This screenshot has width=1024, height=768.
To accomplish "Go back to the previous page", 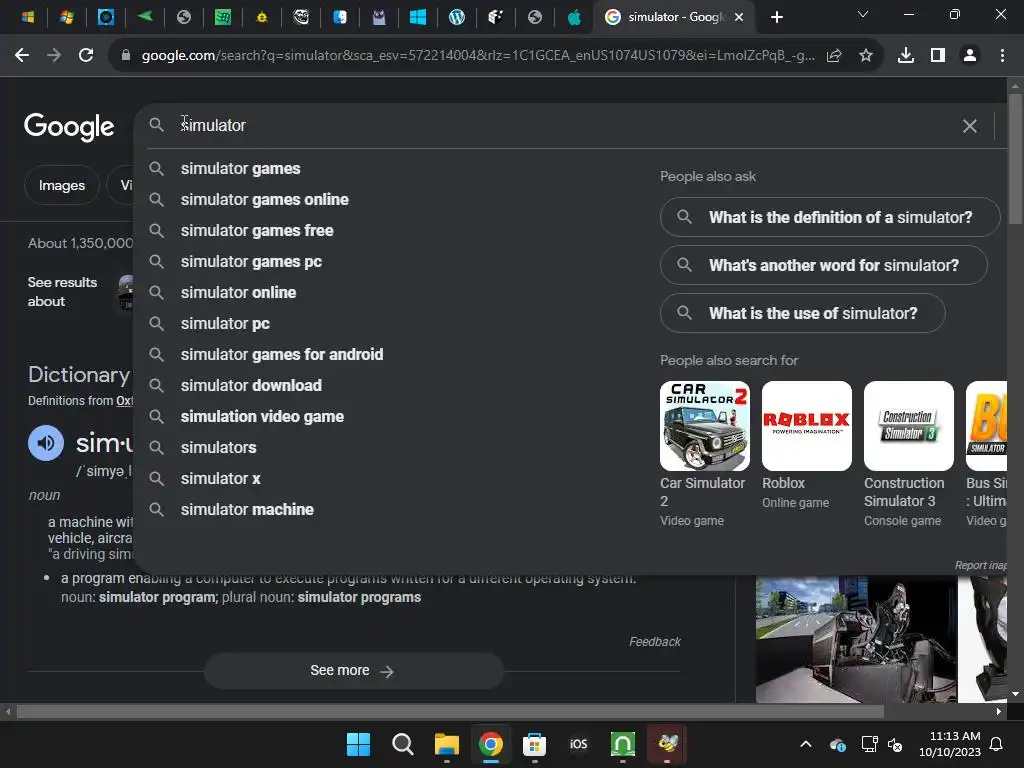I will (22, 56).
